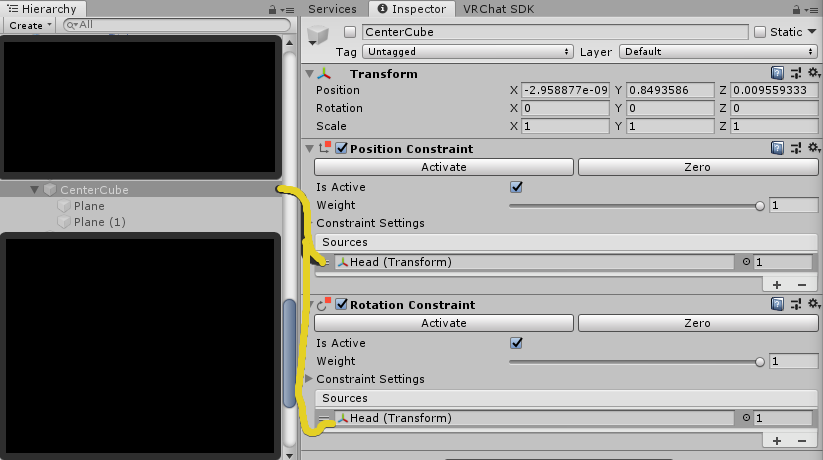Select Plane (1) in the Hierarchy
823x460 pixels.
click(99, 222)
